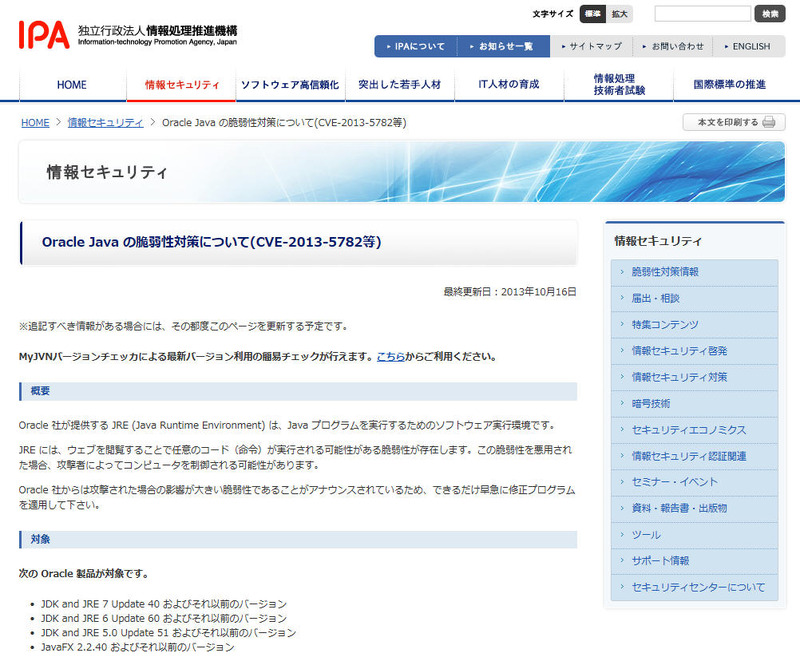Click the printer icon beside 本文を印刷する
Screen dimensions: 800x657
pos(767,122)
